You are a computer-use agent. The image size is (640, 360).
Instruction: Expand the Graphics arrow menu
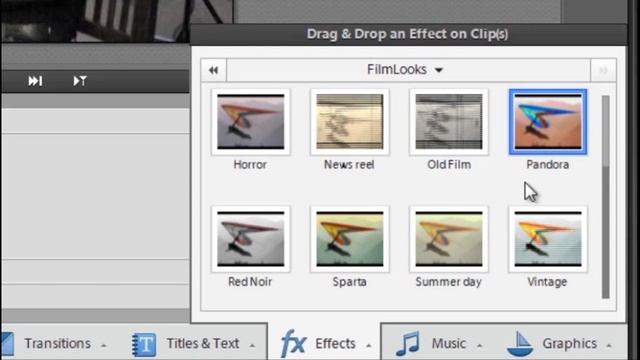click(609, 346)
